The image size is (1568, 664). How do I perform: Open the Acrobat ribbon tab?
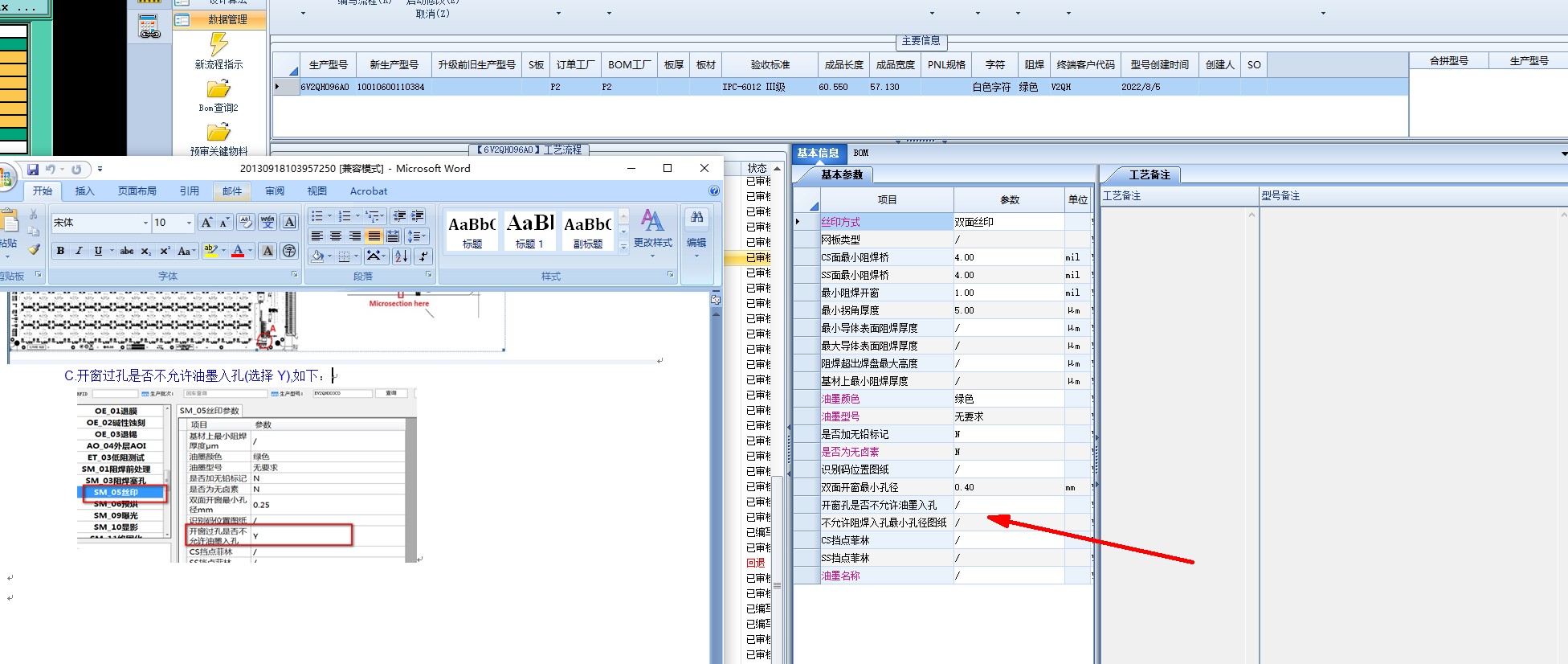click(x=369, y=191)
